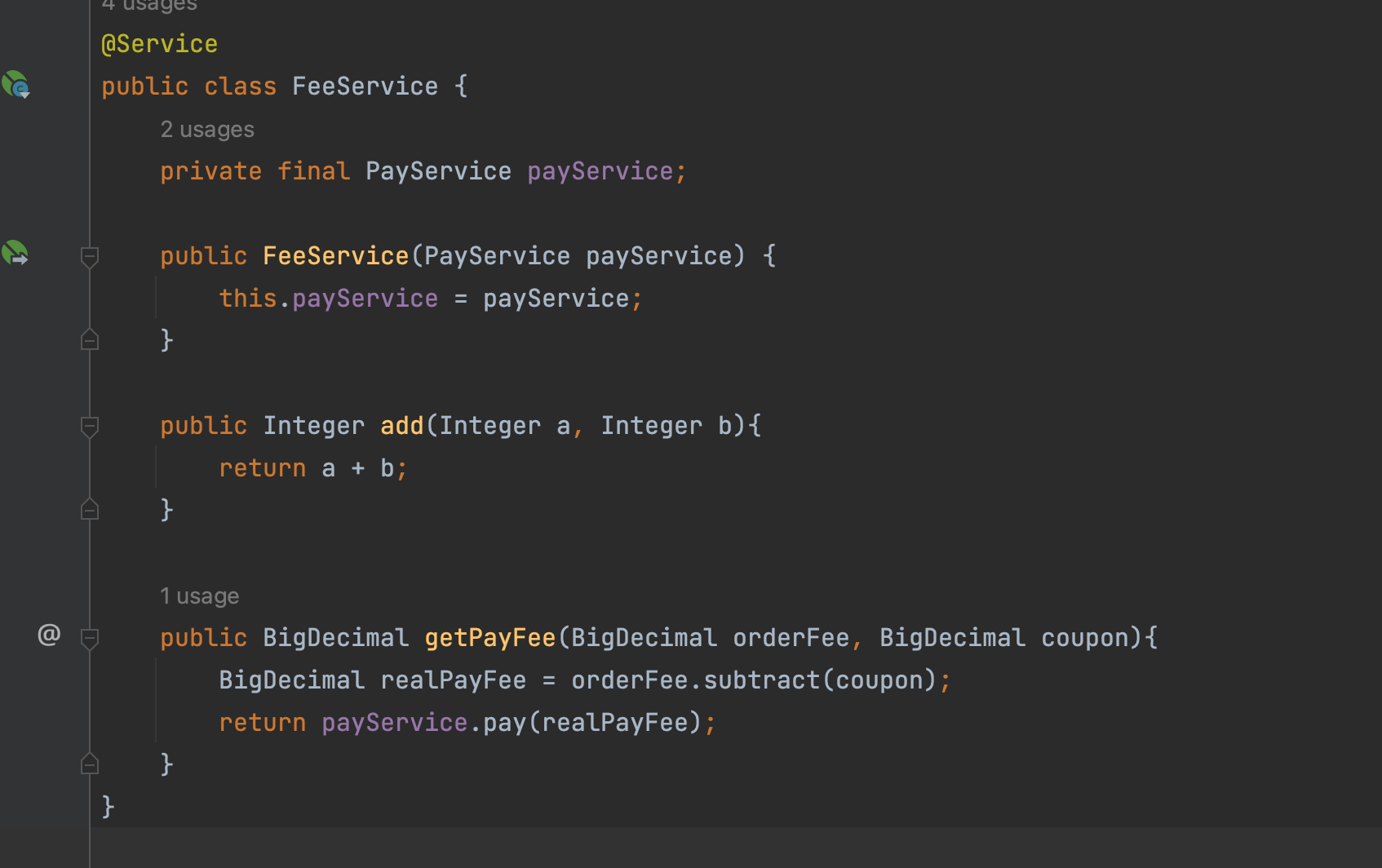Click the fold end marker of the add method
The width and height of the screenshot is (1382, 868).
90,508
